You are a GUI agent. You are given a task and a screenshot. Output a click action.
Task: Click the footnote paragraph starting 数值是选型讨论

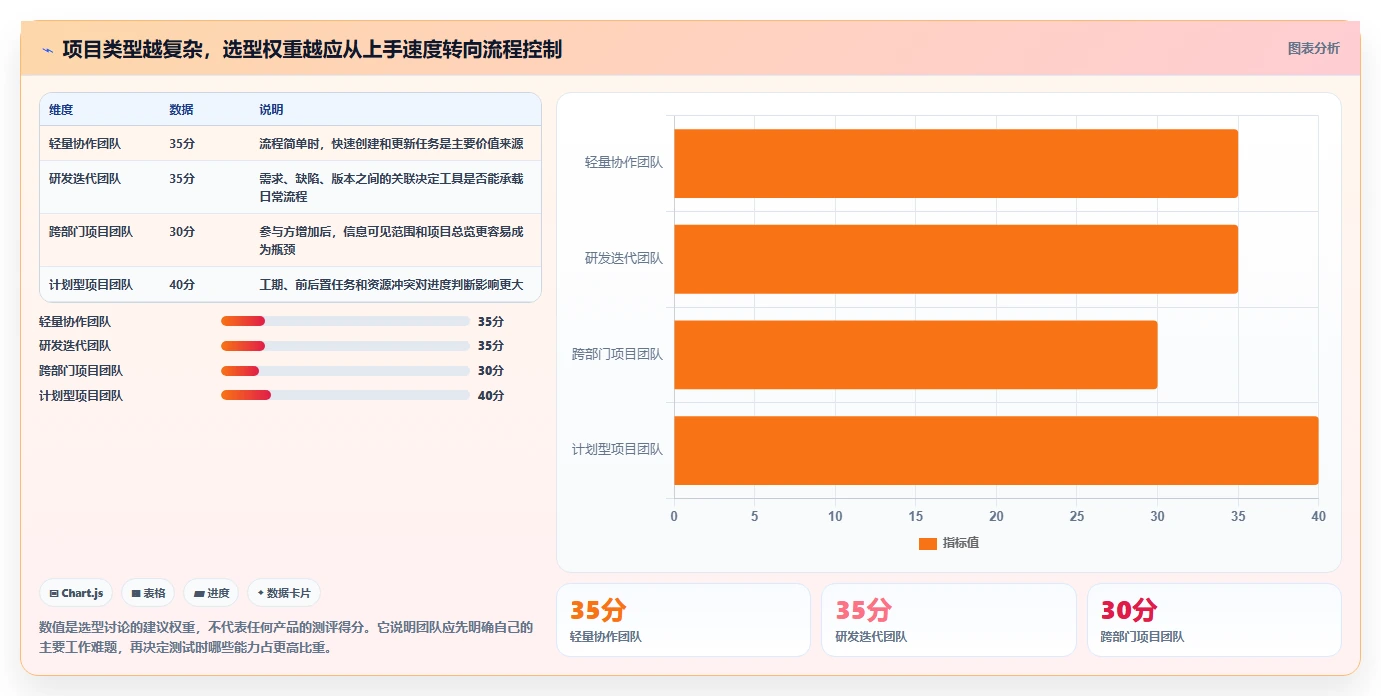(286, 637)
